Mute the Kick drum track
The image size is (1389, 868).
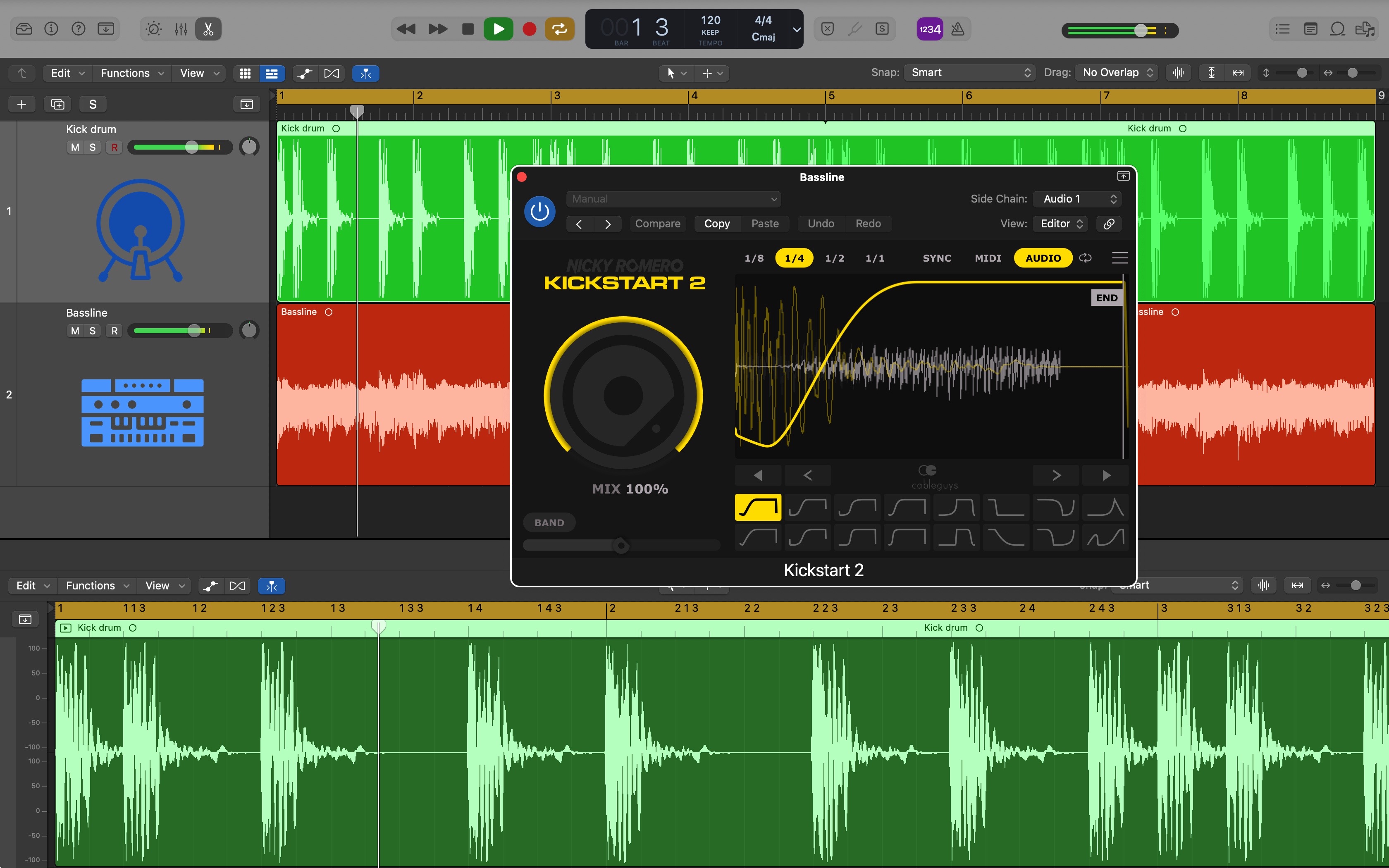[74, 147]
